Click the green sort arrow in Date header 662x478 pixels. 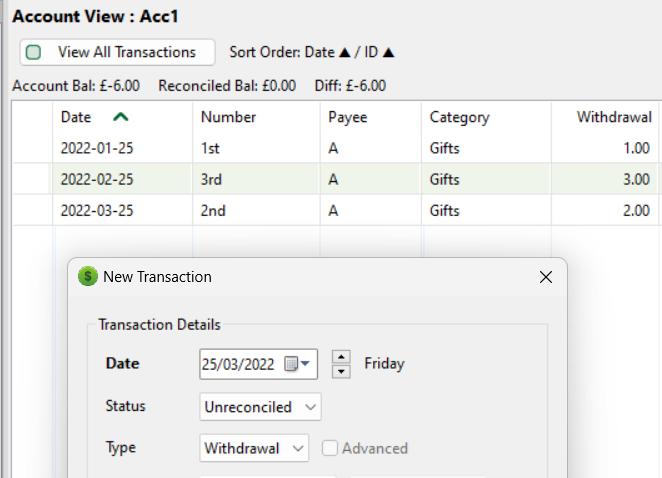[x=121, y=117]
